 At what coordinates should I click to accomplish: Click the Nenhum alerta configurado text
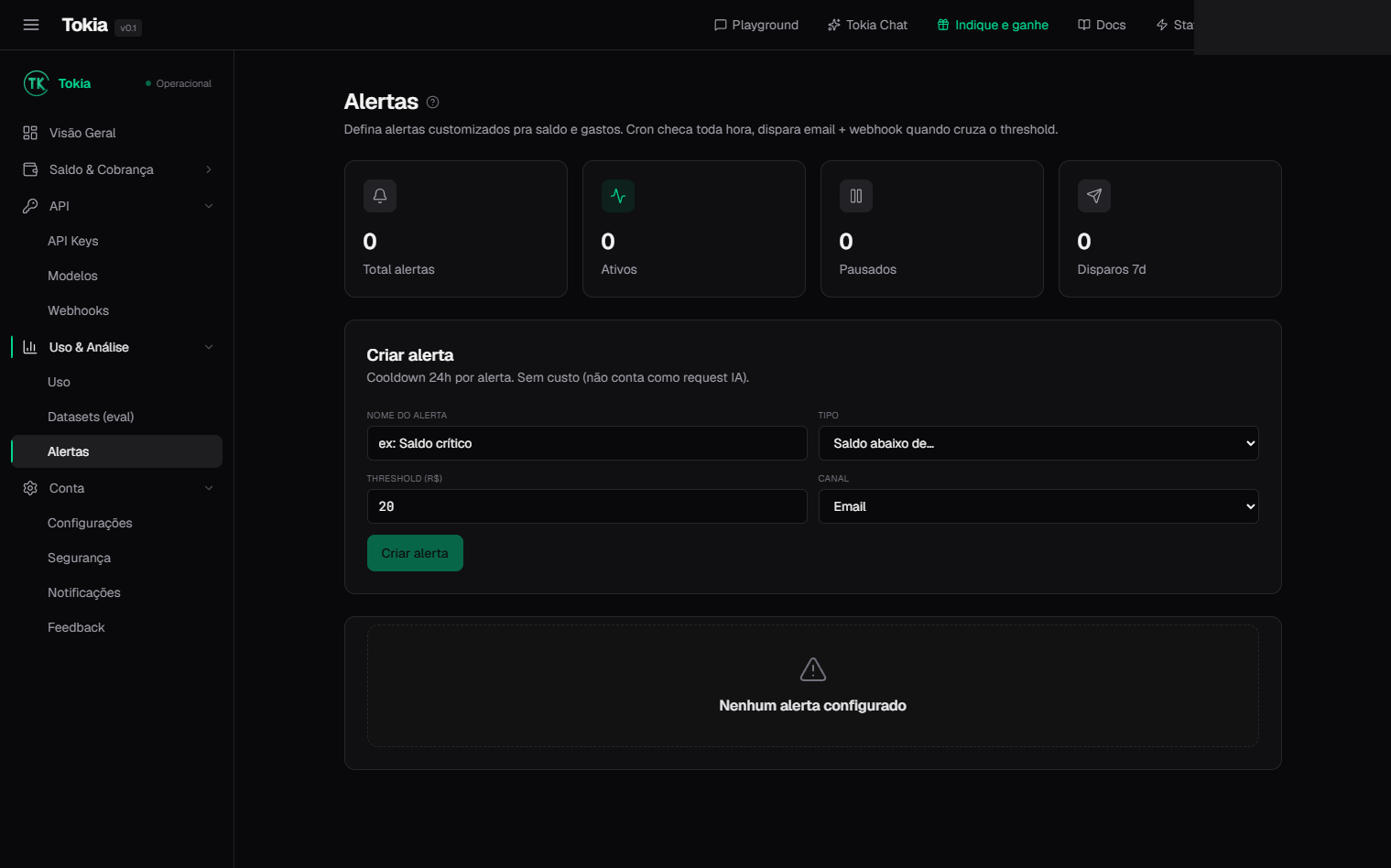tap(812, 705)
